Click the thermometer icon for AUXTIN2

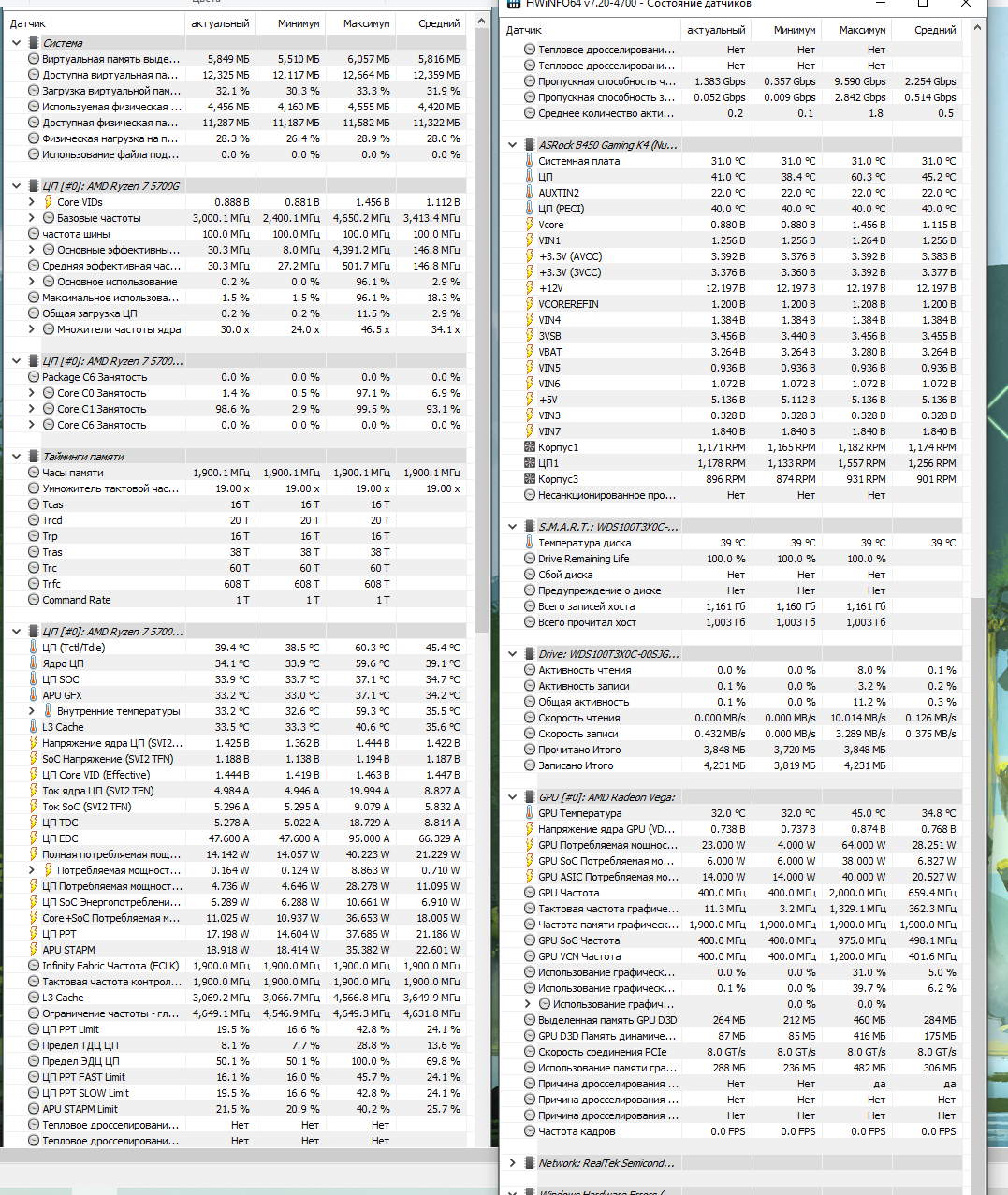click(x=530, y=193)
